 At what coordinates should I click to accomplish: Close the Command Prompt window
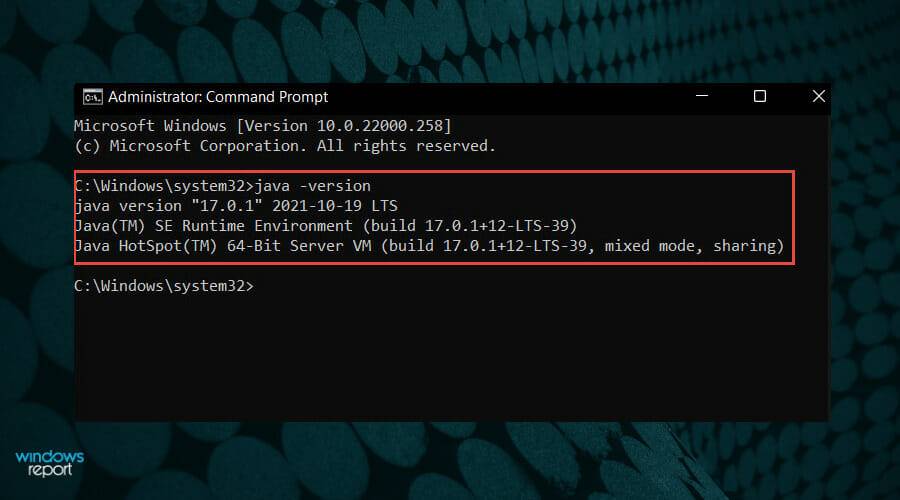pos(818,97)
